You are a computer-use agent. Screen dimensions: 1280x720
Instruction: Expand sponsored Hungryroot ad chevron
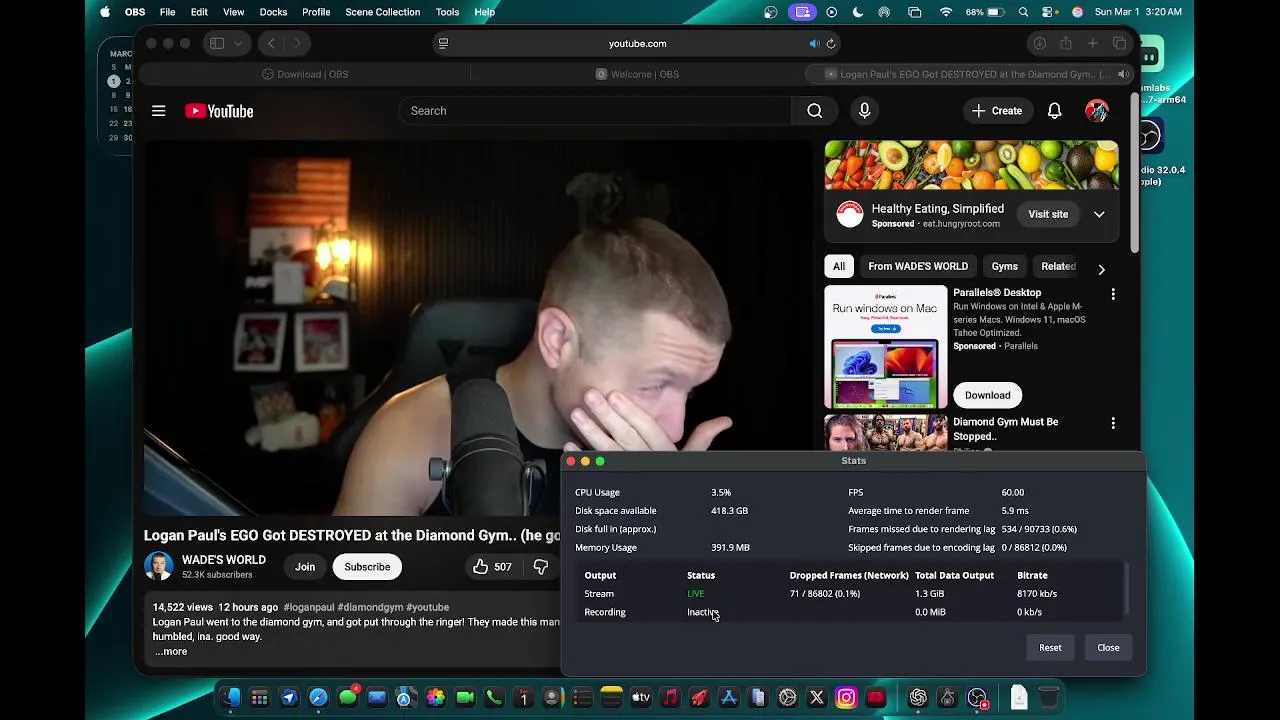tap(1099, 214)
